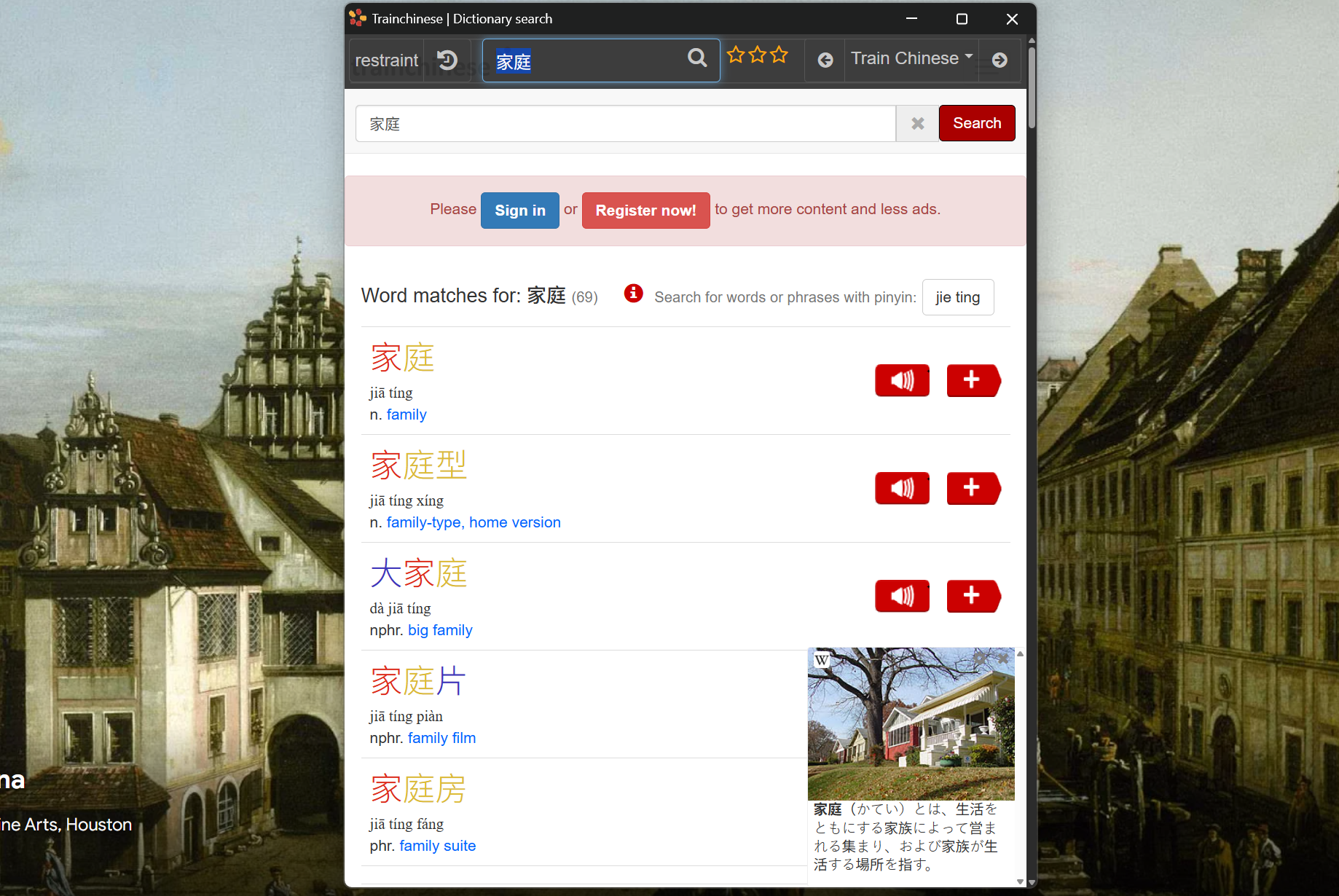Clear the search field with the X
Screen dimensions: 1339x896
(917, 124)
